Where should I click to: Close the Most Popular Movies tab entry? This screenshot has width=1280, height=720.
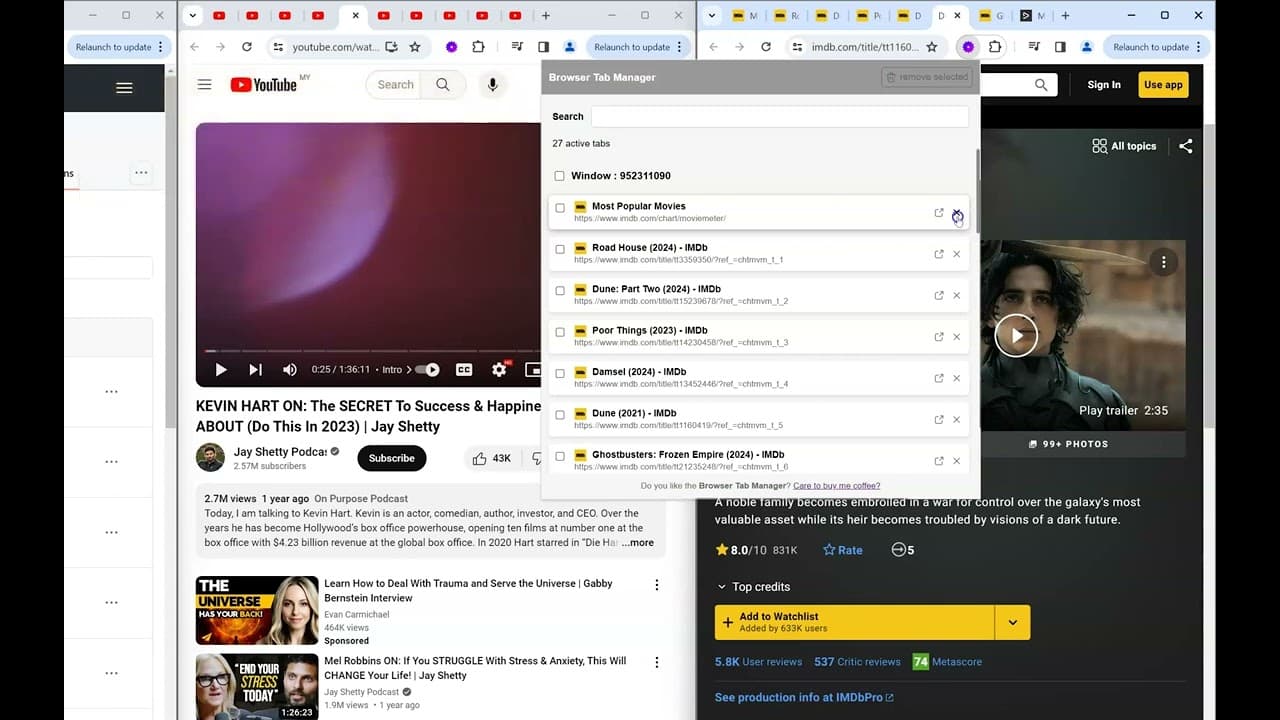[x=957, y=213]
